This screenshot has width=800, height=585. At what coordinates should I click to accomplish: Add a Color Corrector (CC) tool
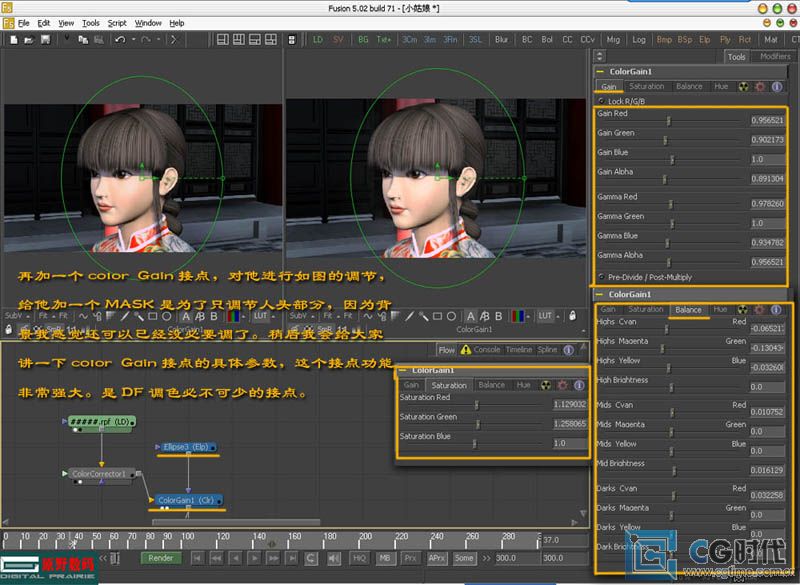pos(567,40)
